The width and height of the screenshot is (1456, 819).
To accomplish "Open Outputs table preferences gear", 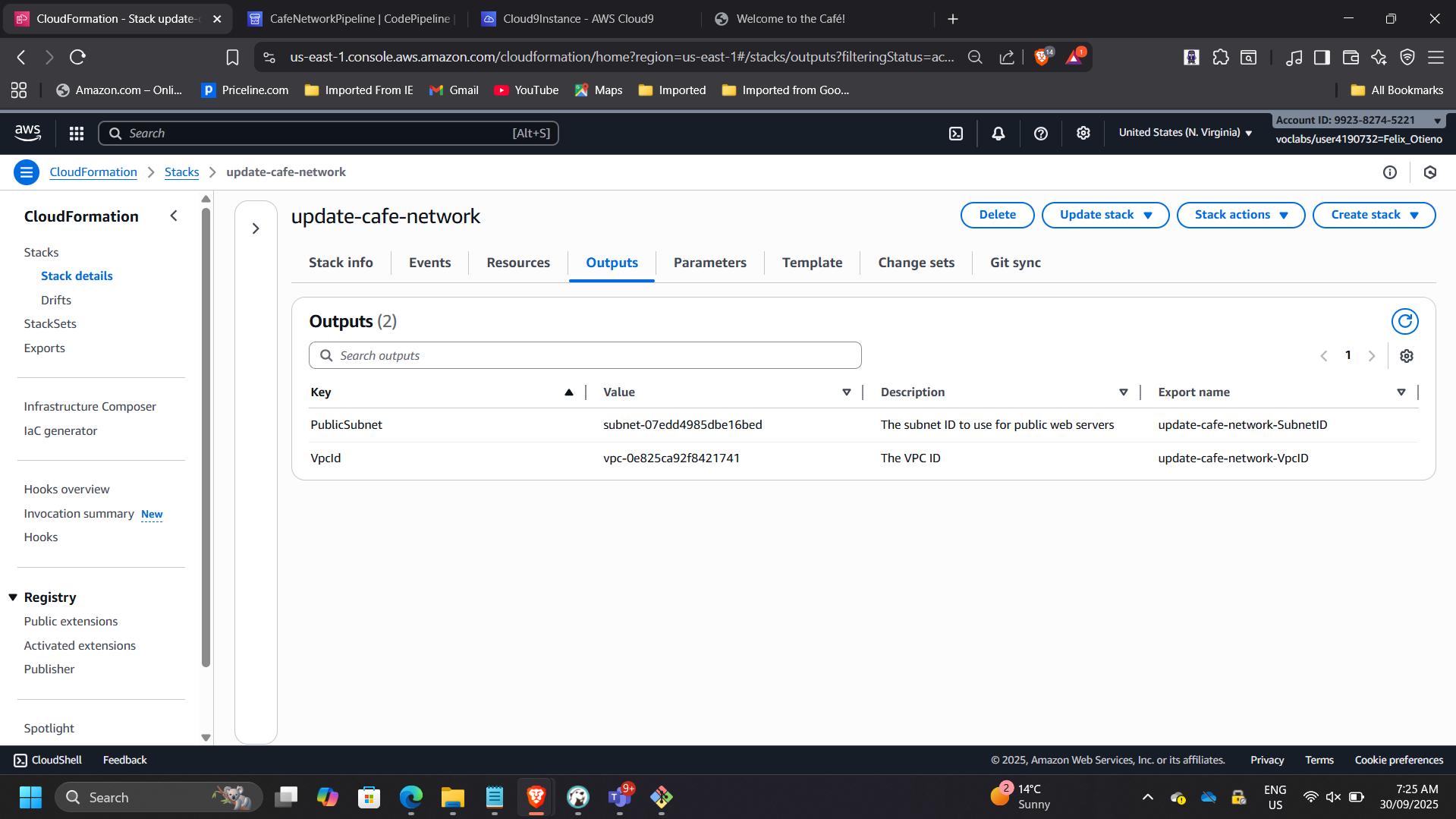I will tap(1406, 356).
